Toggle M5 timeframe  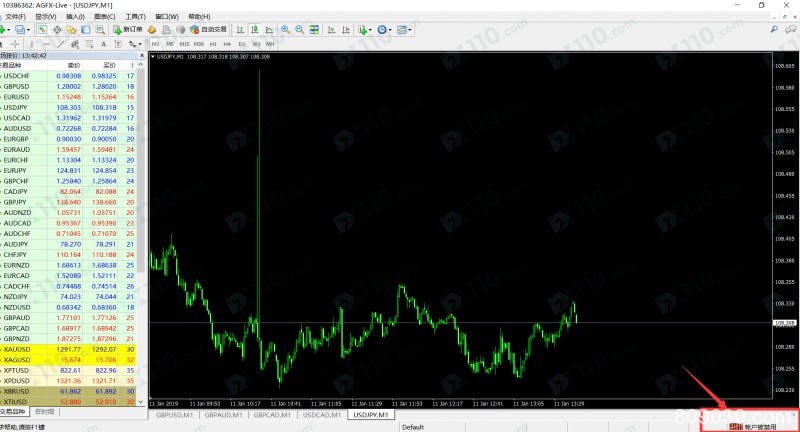tap(169, 44)
